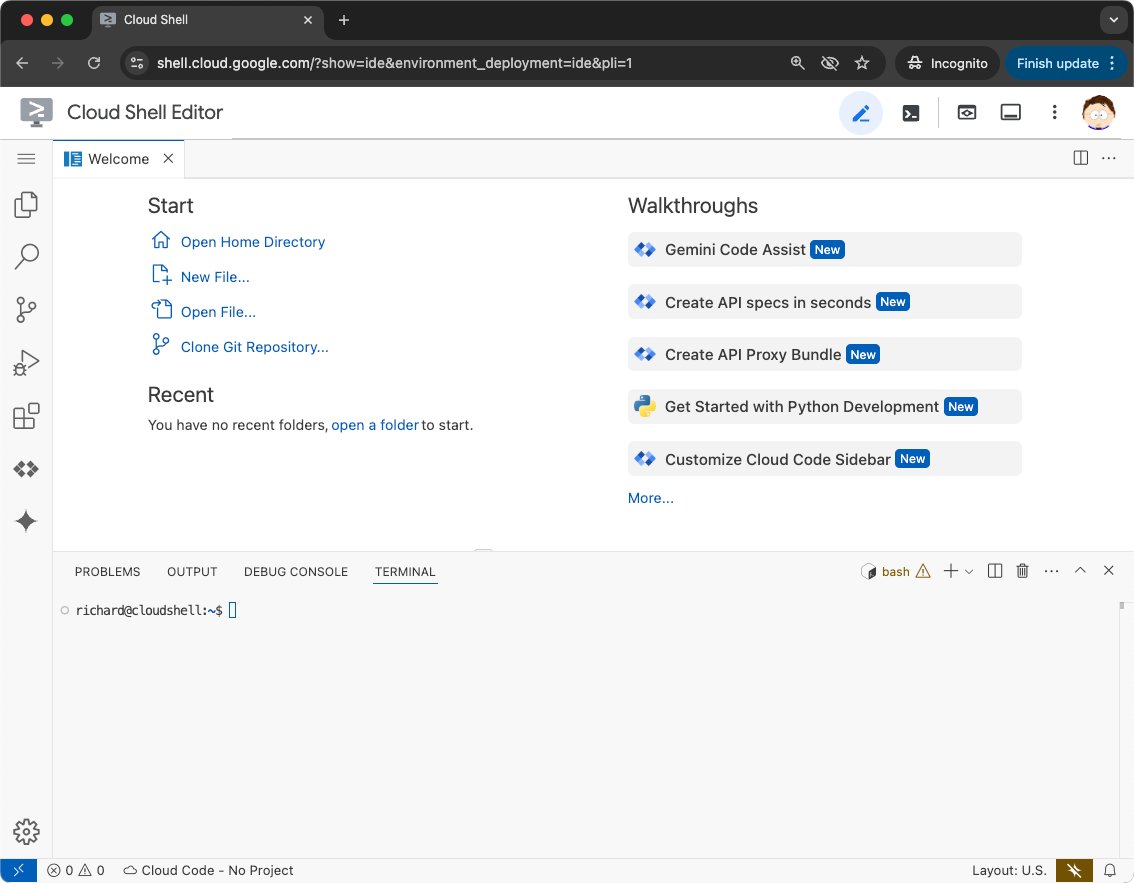Click the site information icon
This screenshot has height=883, width=1134.
click(137, 63)
